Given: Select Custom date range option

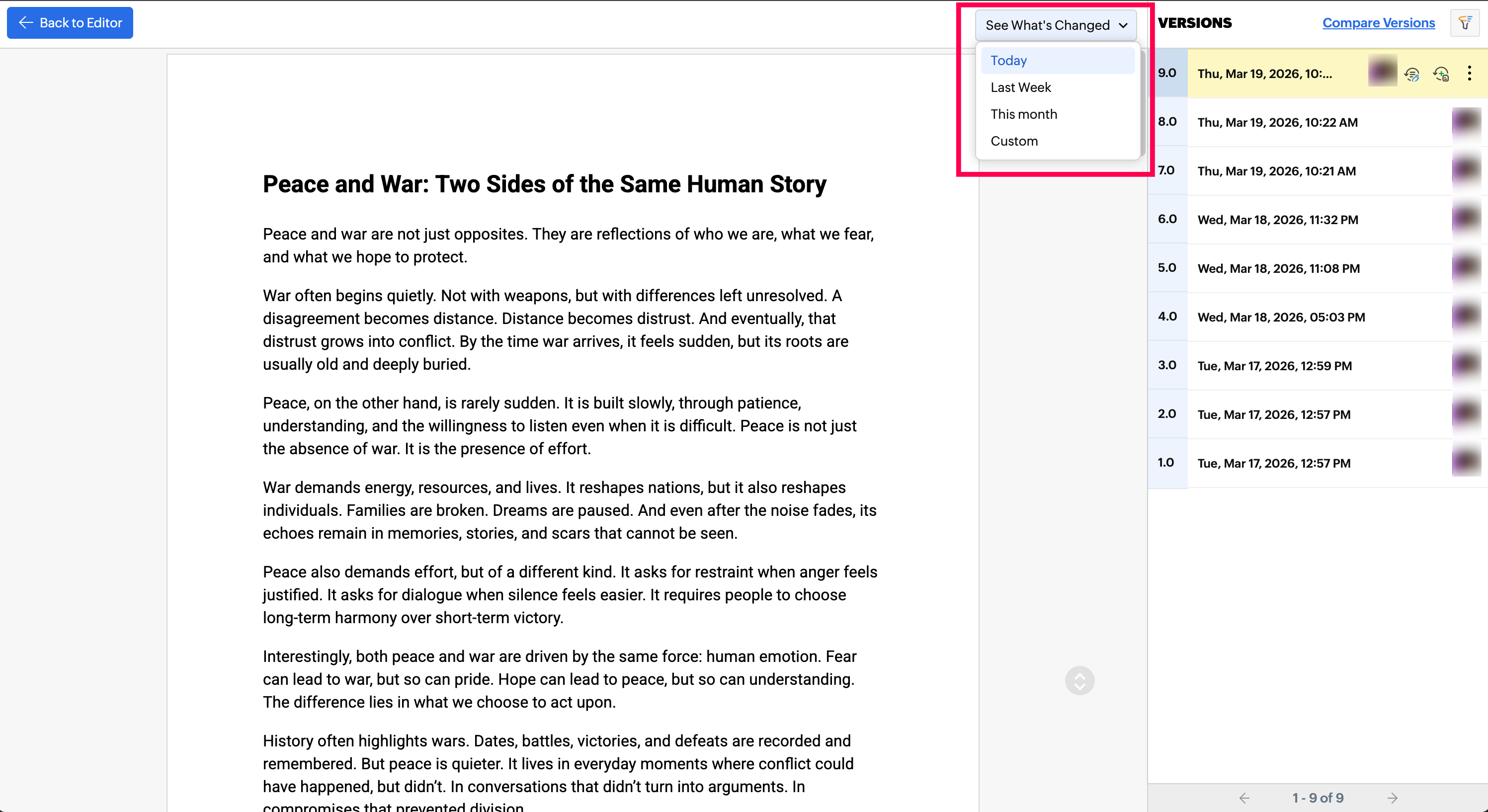Looking at the screenshot, I should tap(1014, 141).
